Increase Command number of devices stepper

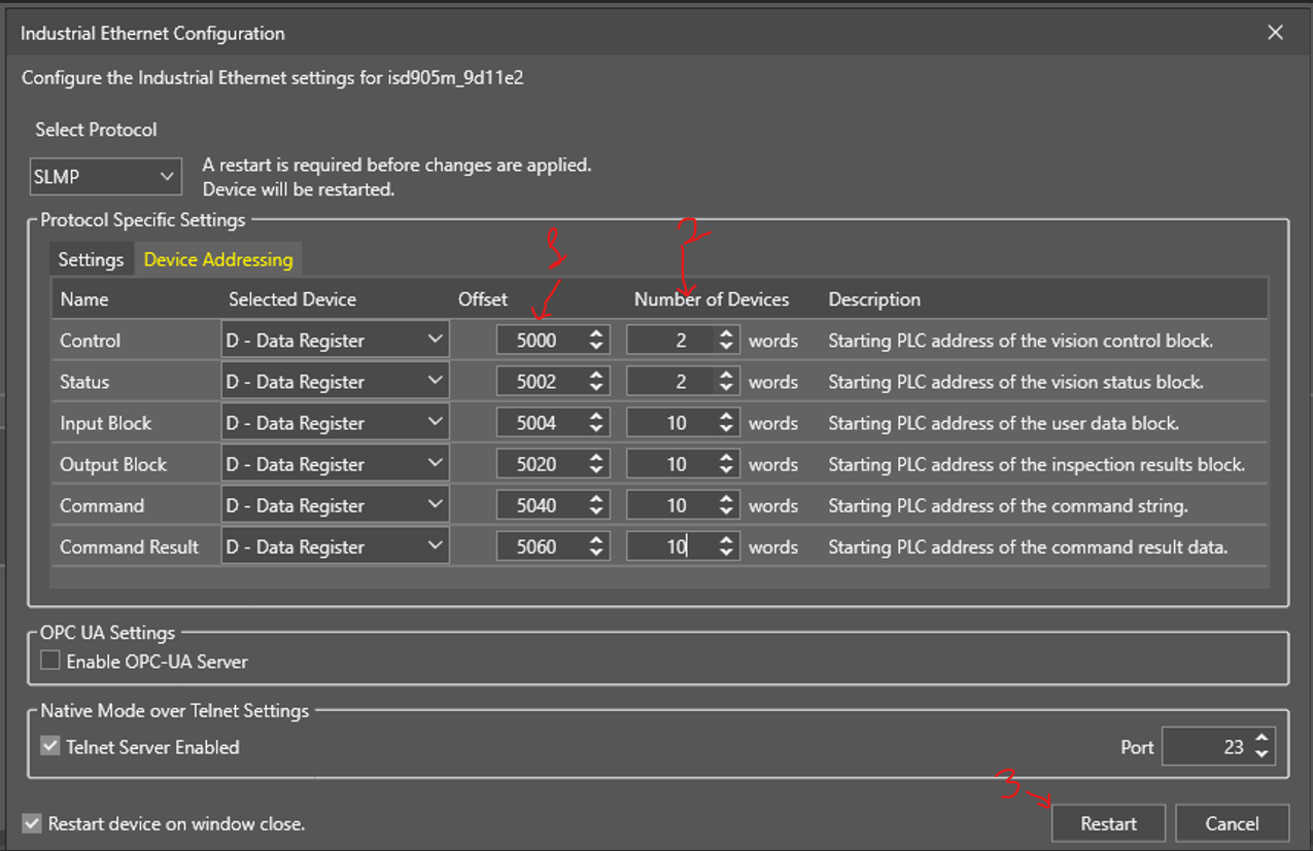(727, 499)
